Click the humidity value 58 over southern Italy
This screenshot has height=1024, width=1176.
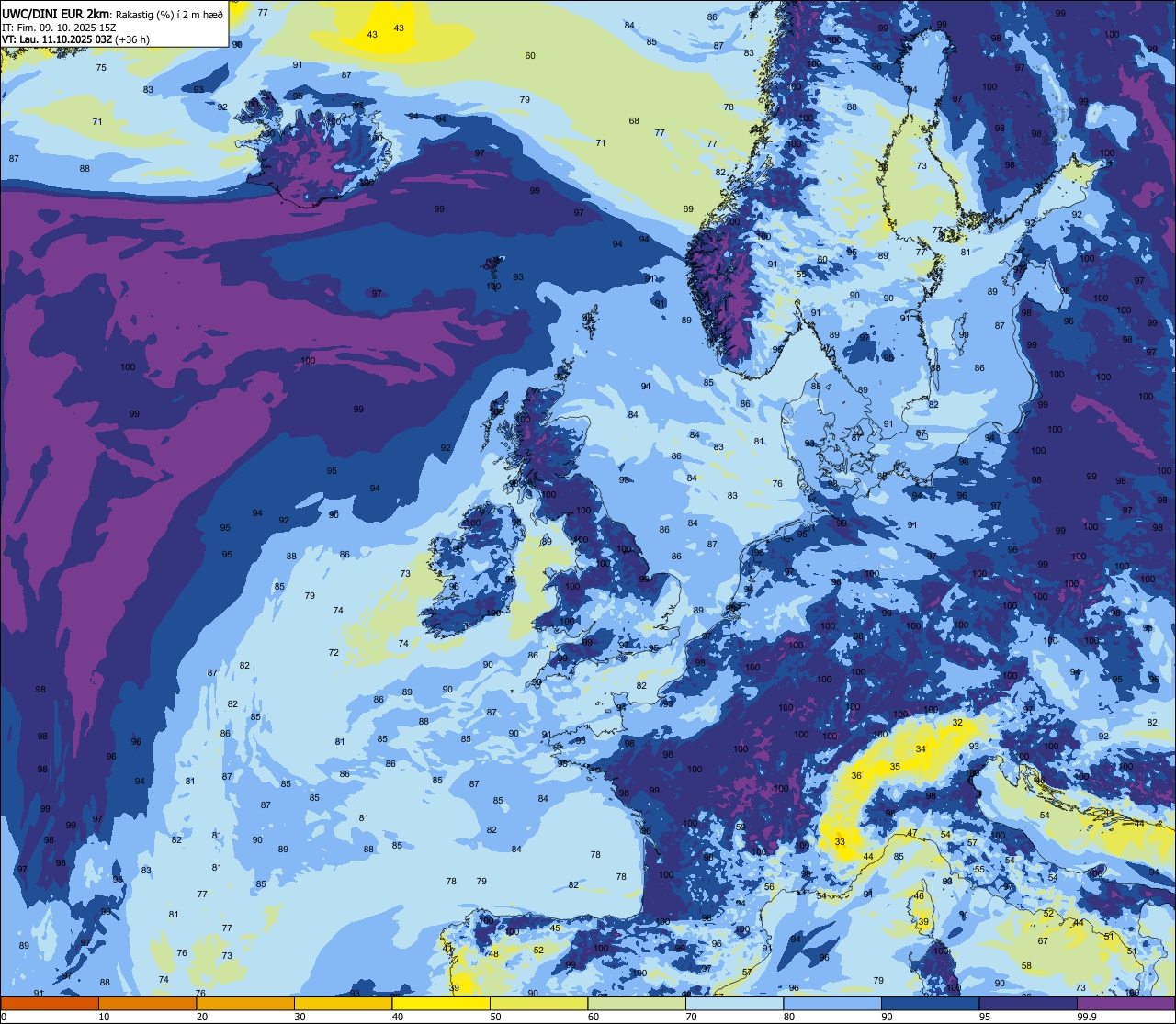tap(1026, 965)
